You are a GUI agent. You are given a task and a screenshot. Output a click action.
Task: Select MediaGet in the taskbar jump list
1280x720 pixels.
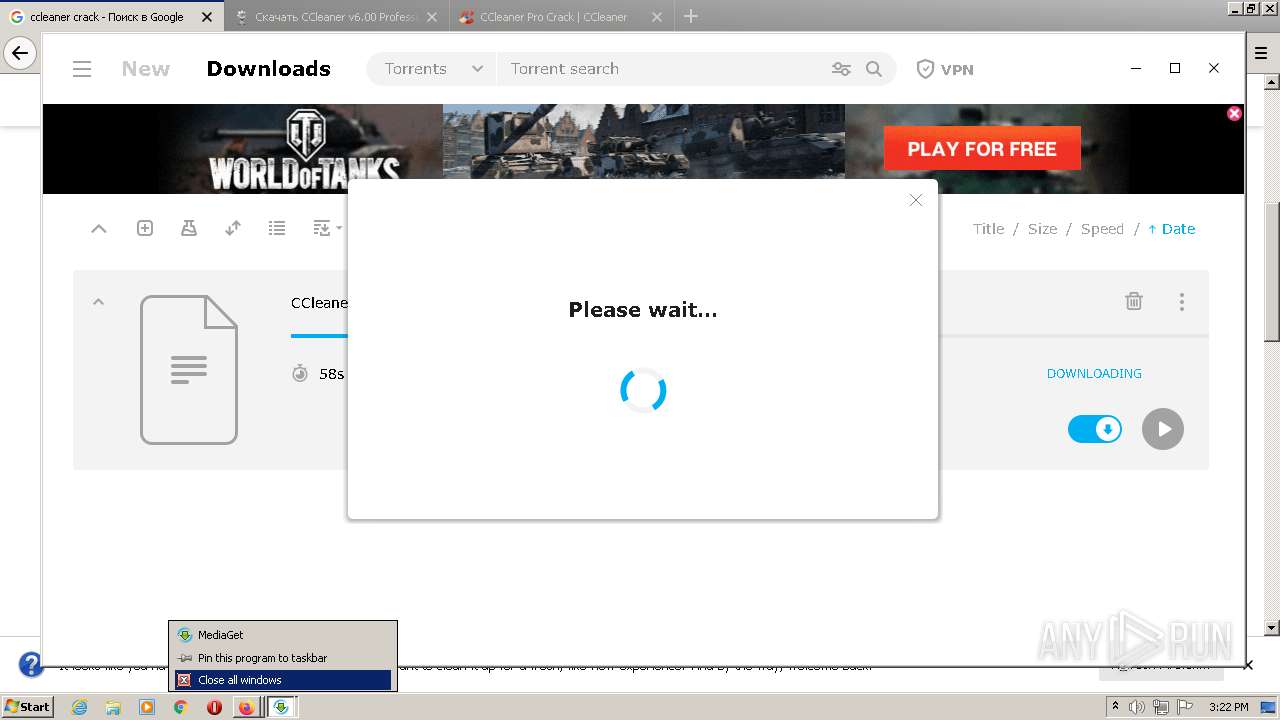(283, 635)
